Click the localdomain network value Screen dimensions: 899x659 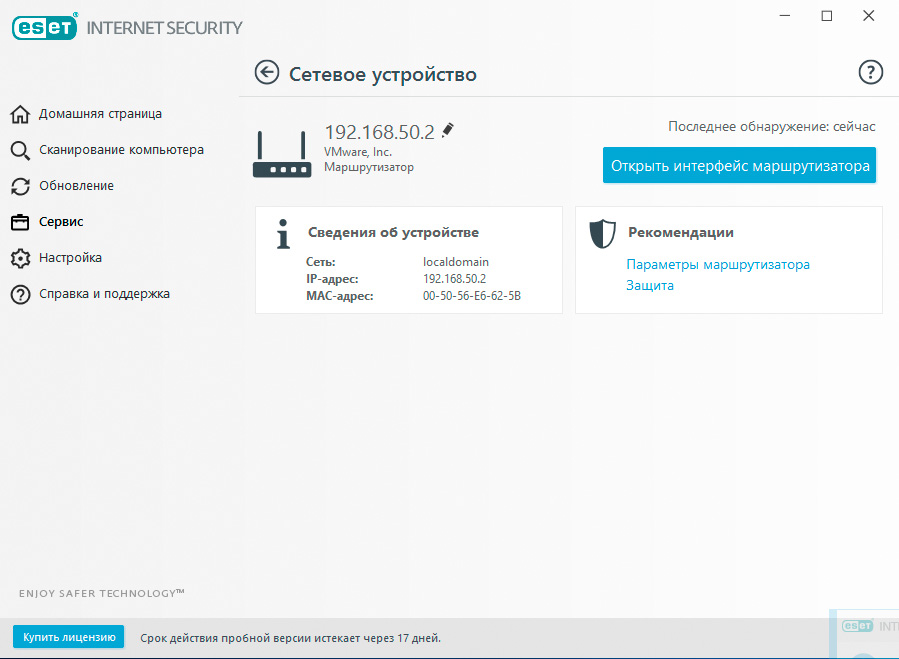tap(456, 262)
